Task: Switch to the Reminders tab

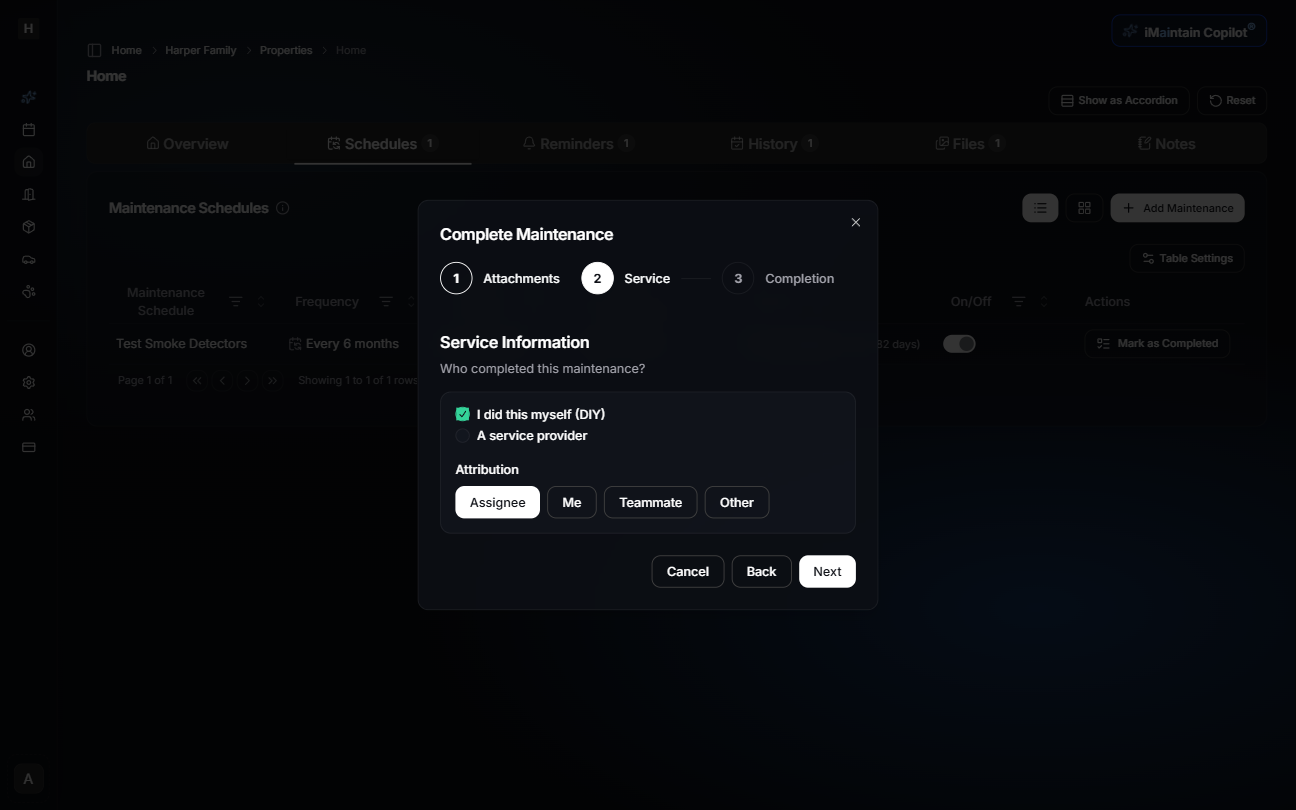Action: pos(577,143)
